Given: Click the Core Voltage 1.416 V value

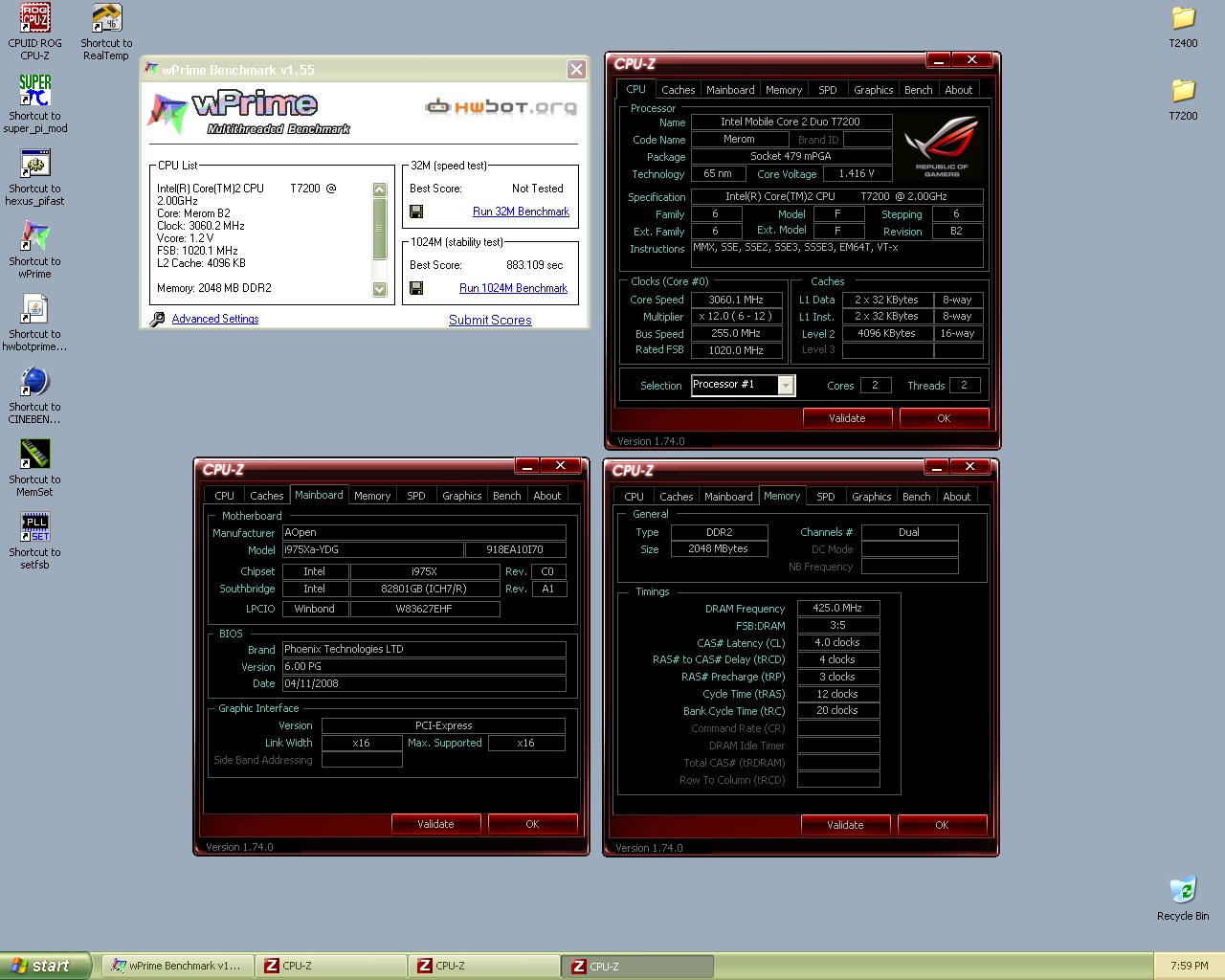Looking at the screenshot, I should coord(857,173).
